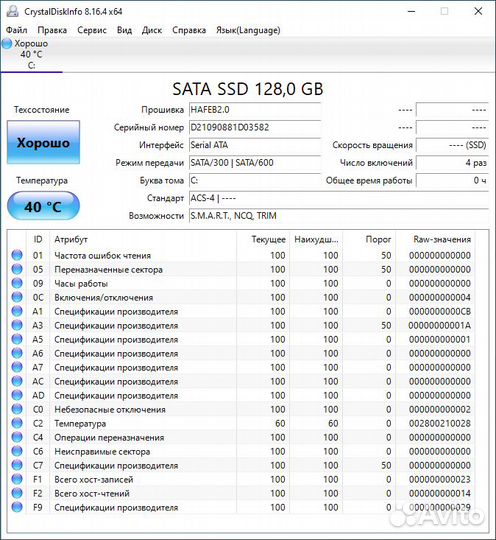Image resolution: width=496 pixels, height=540 pixels.
Task: Click the SATA SSD 128,0 GB title
Action: pos(248,89)
